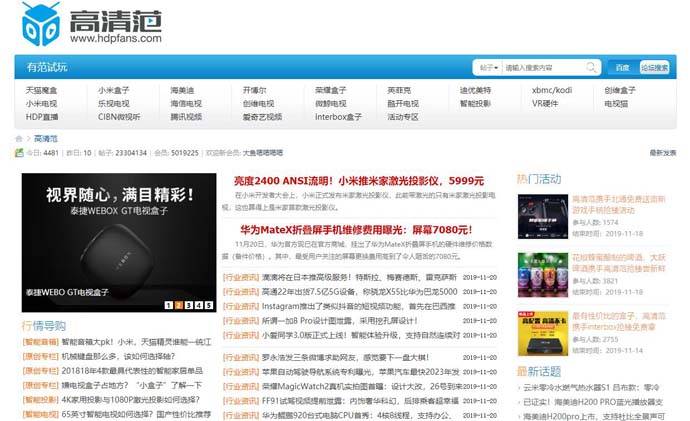The width and height of the screenshot is (690, 421).
Task: Open 荣耀MagicWatch2真机实拍 news item
Action: pyautogui.click(x=361, y=386)
